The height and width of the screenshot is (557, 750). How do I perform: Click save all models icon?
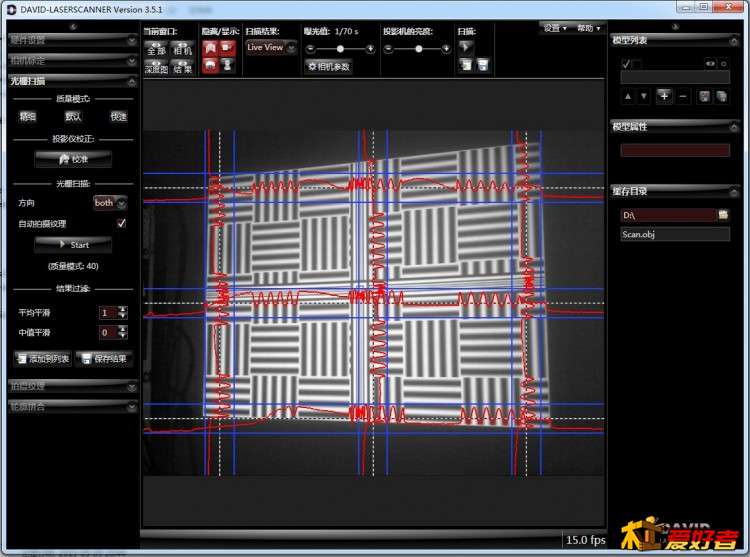(721, 97)
